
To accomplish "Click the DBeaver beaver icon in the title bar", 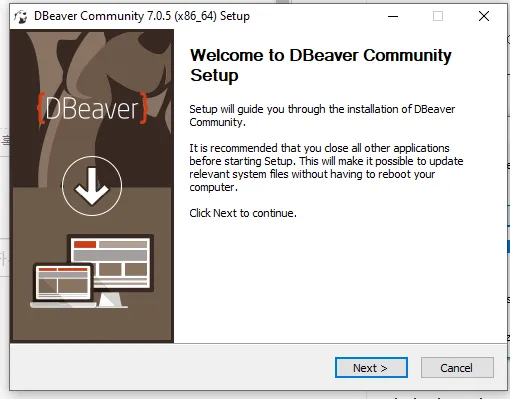I will coord(21,16).
